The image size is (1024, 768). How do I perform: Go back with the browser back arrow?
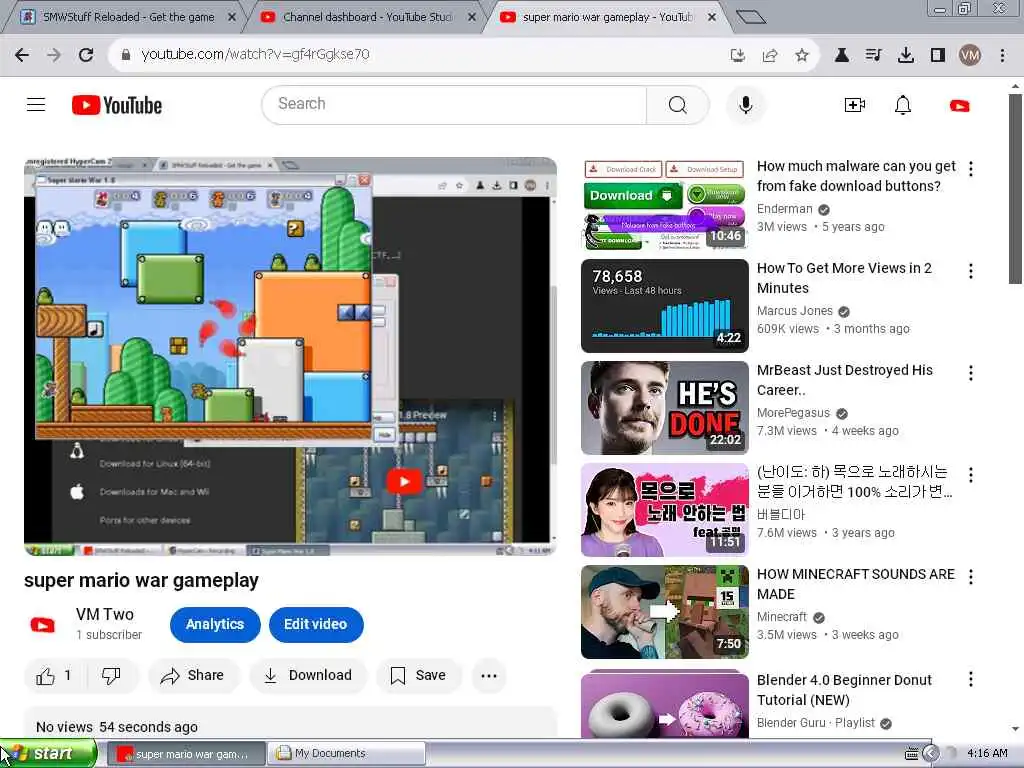[x=22, y=55]
